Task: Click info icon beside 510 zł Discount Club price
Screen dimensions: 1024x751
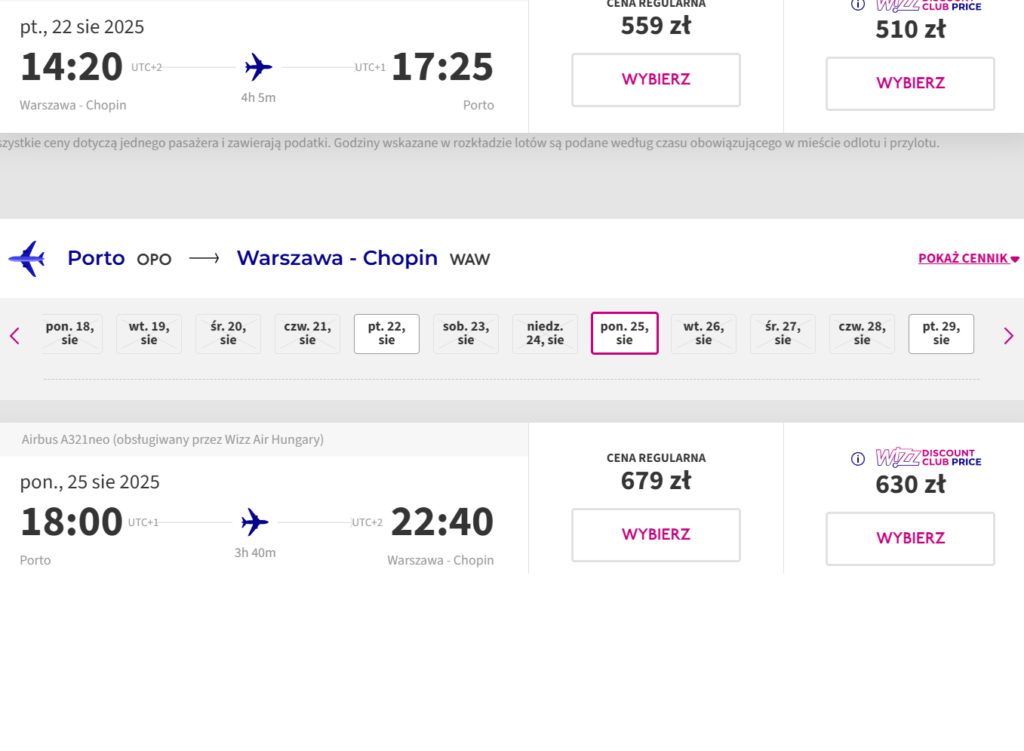Action: [857, 5]
